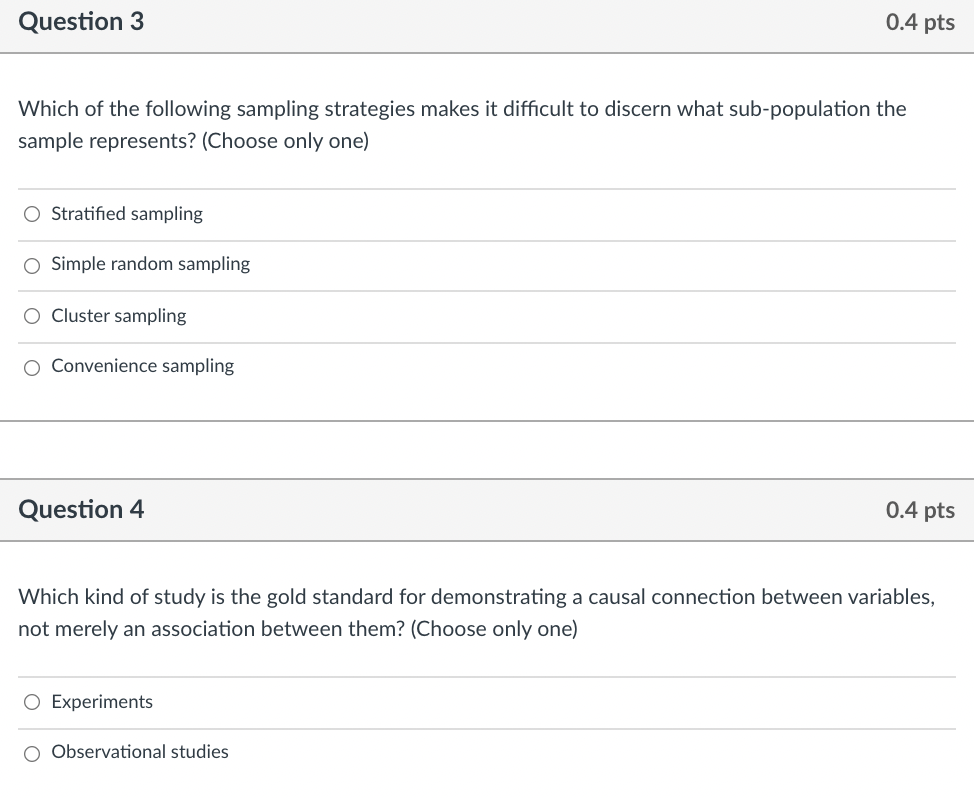974x798 pixels.
Task: Click '(Choose only one)' in Question 3
Action: point(285,141)
